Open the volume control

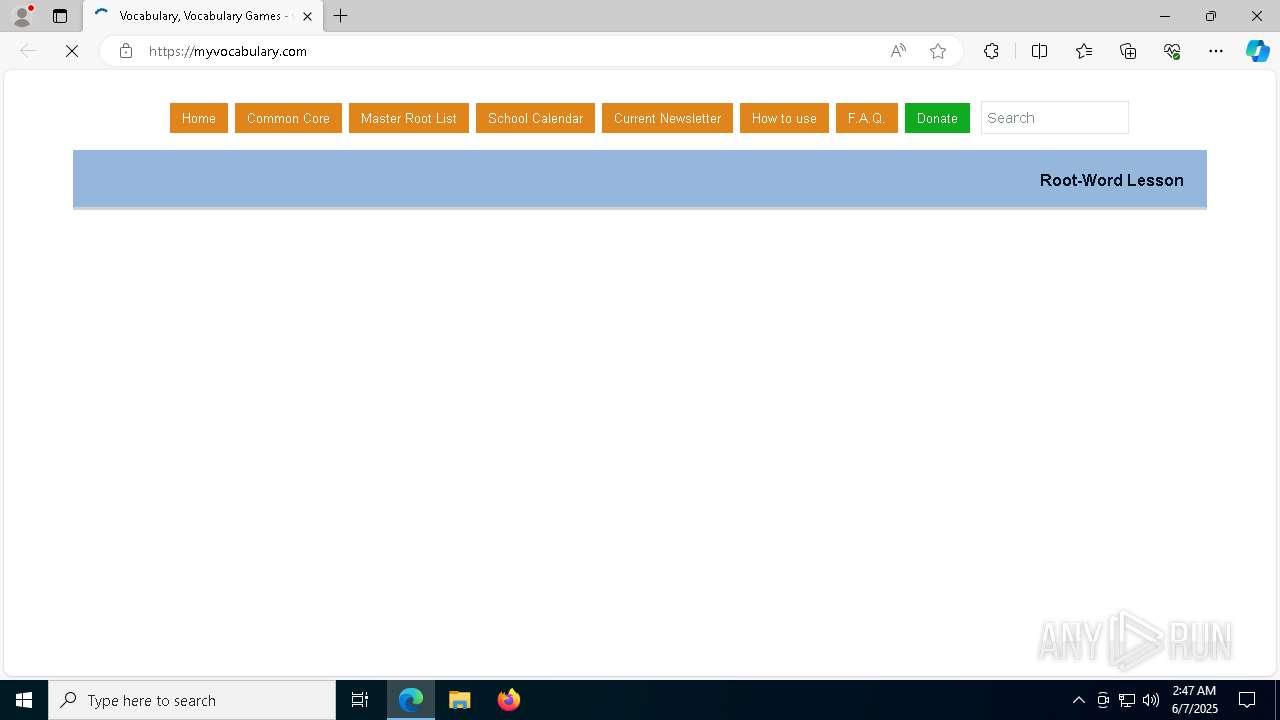[1151, 700]
